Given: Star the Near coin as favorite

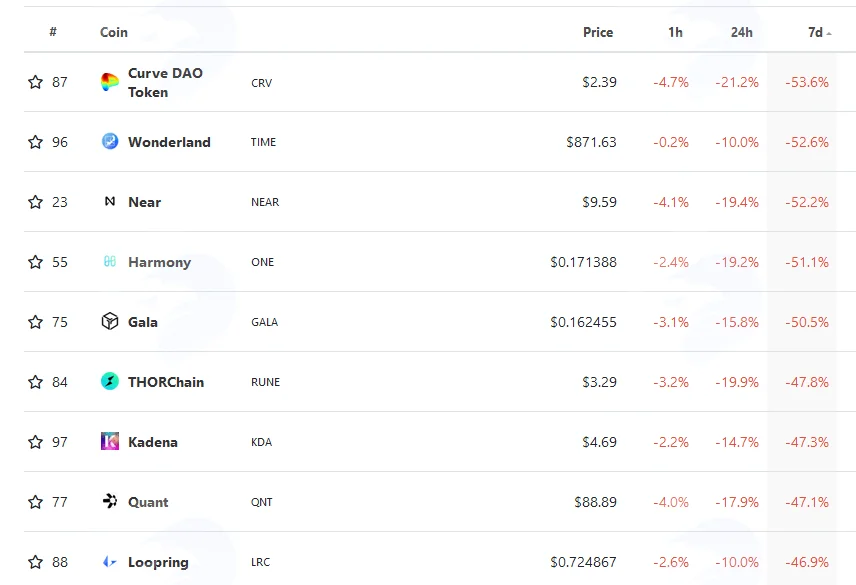Looking at the screenshot, I should click(35, 202).
